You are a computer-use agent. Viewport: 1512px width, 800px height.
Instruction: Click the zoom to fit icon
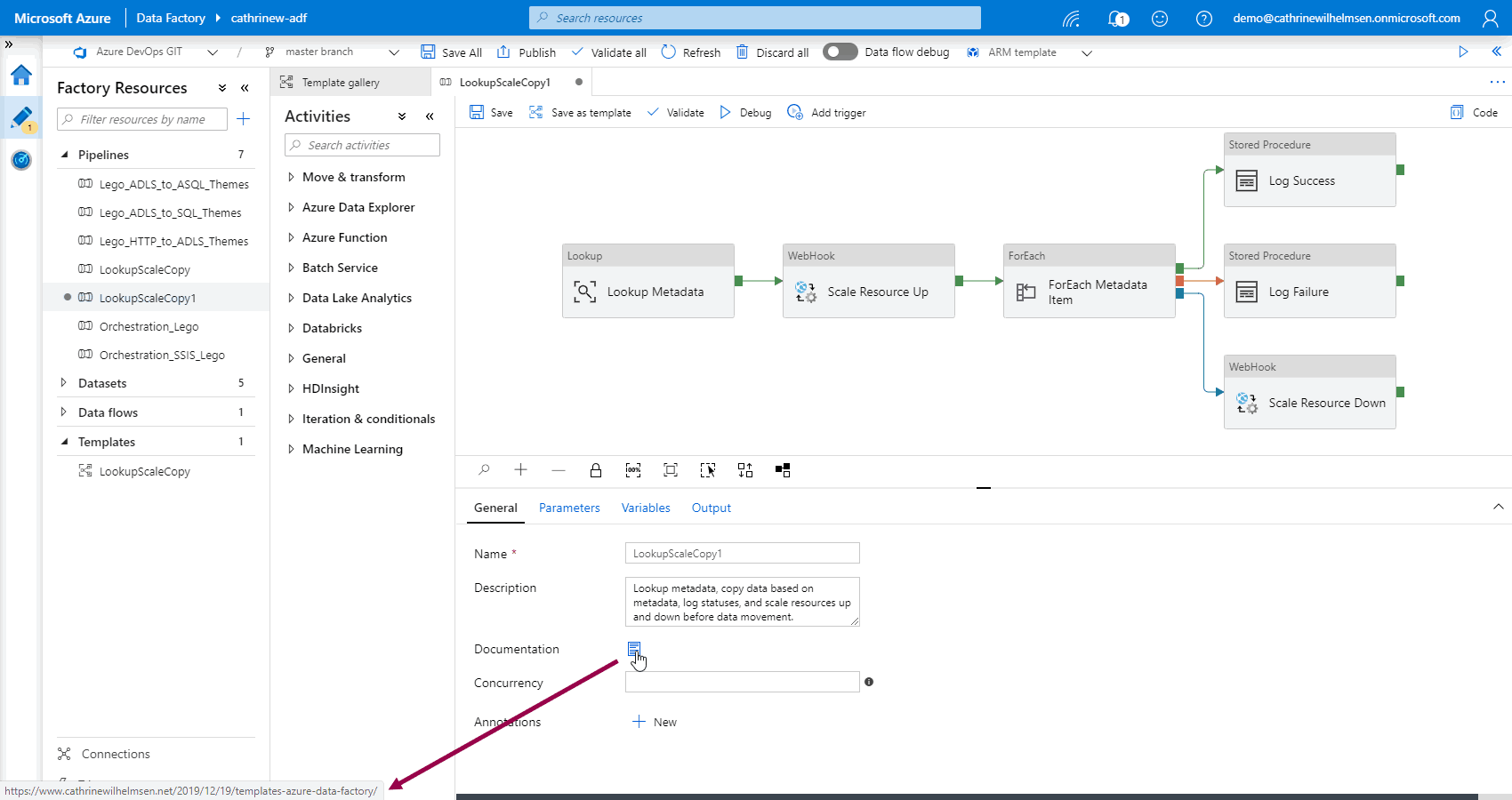[x=671, y=470]
